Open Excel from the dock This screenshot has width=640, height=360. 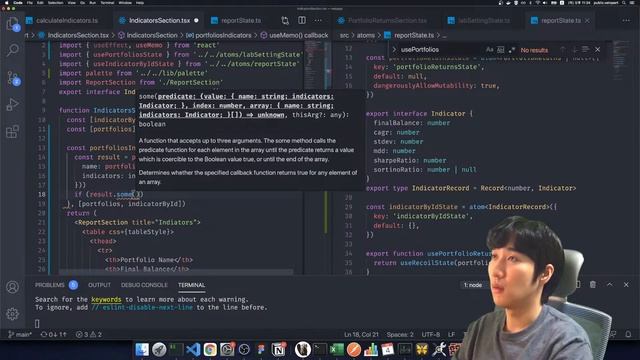click(337, 349)
